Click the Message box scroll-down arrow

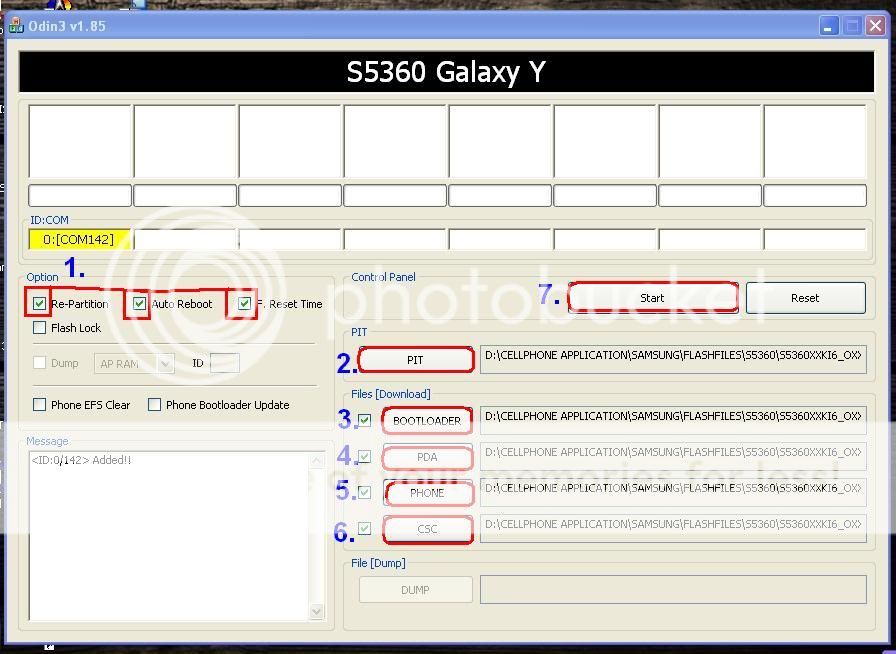(317, 611)
